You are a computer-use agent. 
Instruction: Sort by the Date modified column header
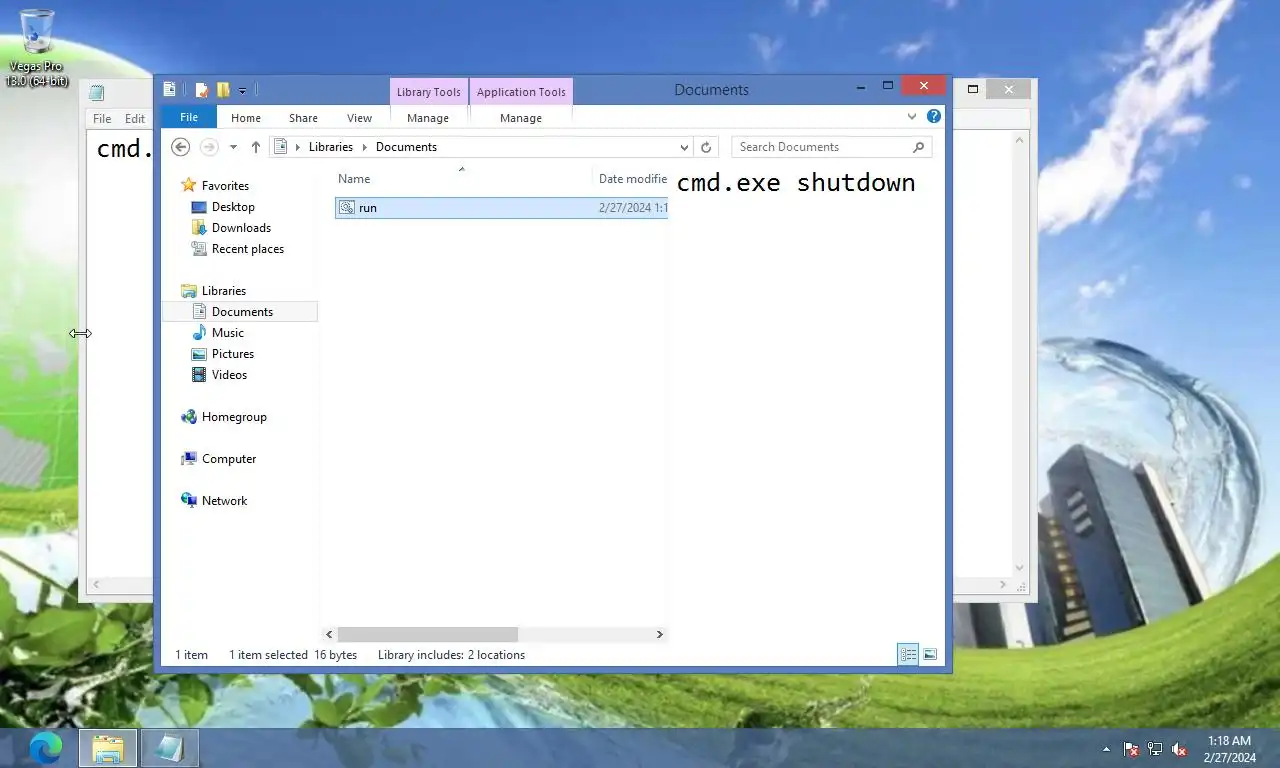tap(631, 179)
